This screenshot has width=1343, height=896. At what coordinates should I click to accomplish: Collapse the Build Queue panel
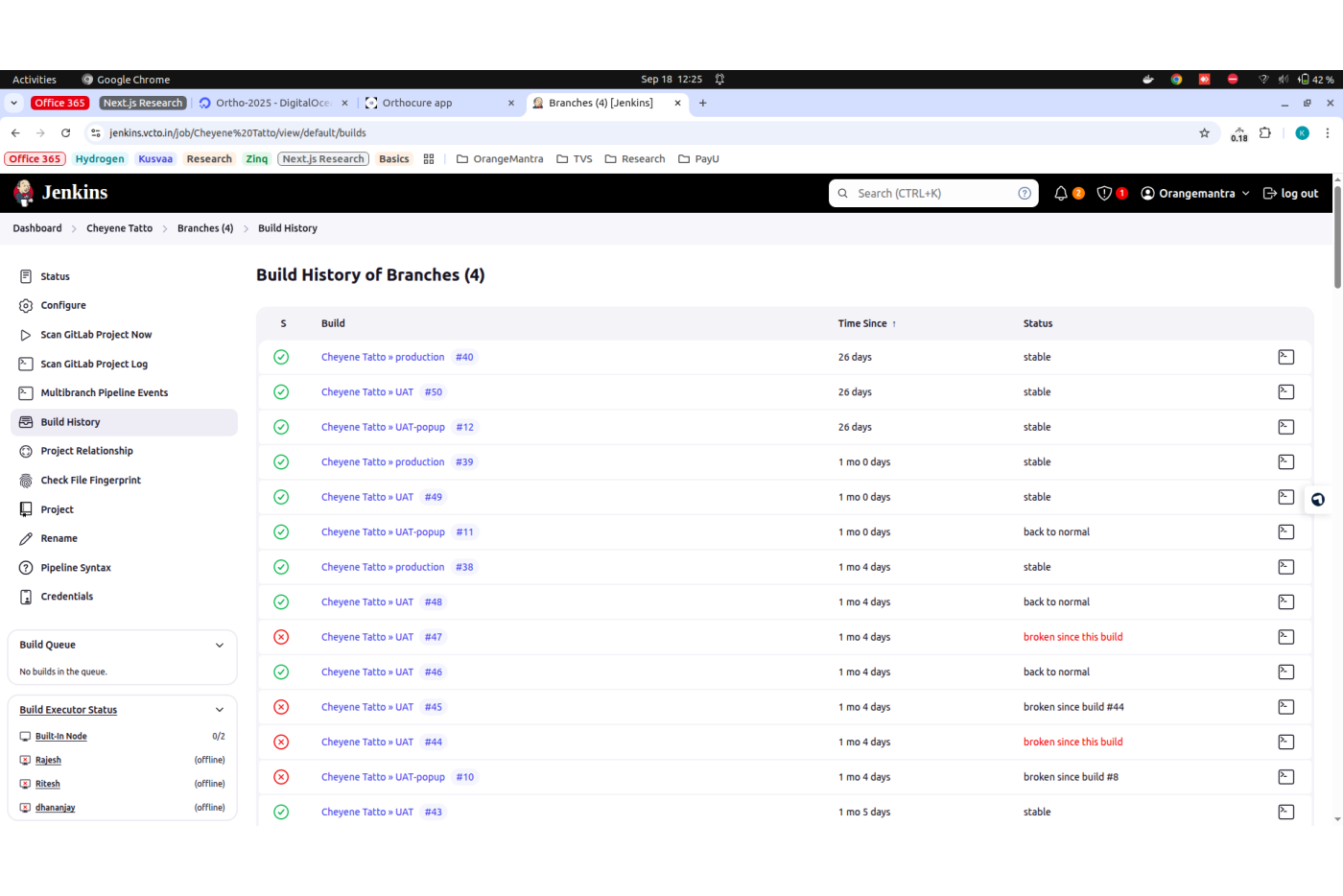220,646
